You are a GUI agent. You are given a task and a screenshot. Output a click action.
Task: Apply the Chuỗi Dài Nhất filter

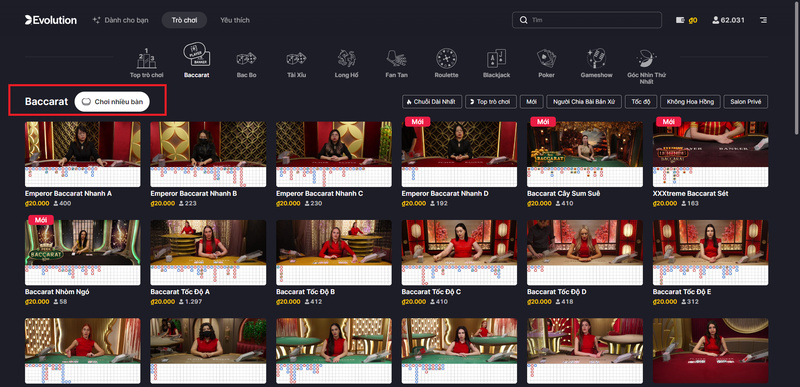(432, 101)
